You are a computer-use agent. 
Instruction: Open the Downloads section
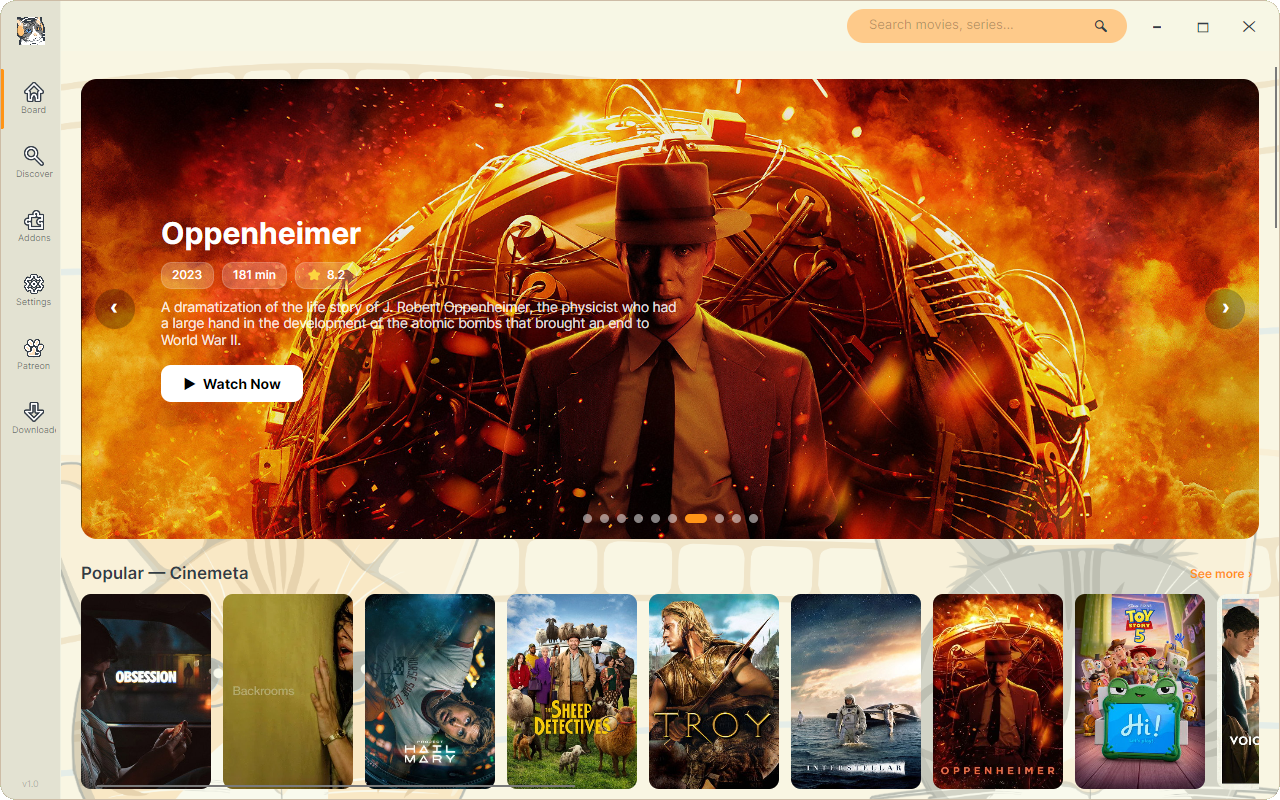34,418
